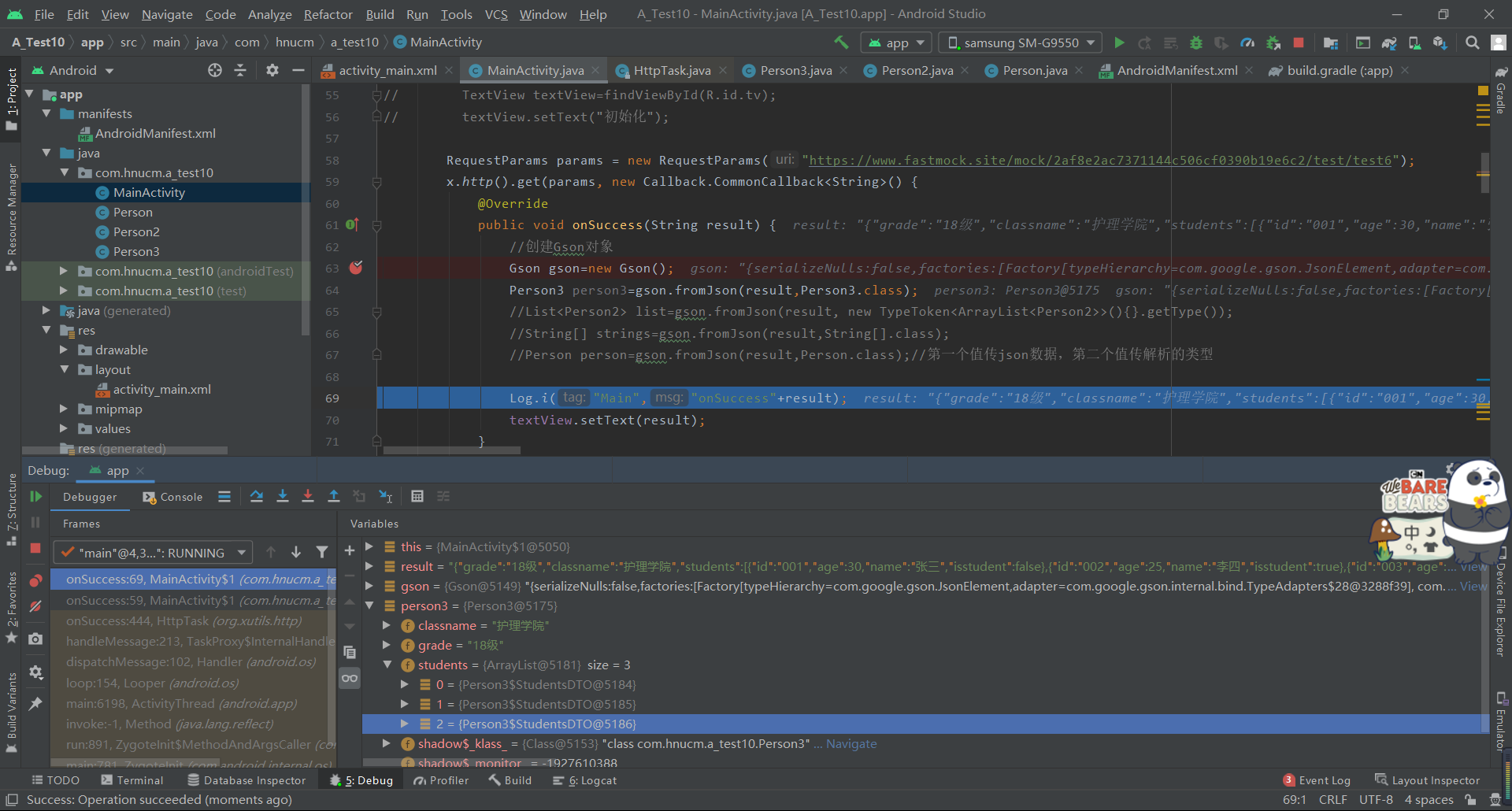Click the editor horizontal scrollbar
Screen dimensions: 1512x811
tap(451, 450)
